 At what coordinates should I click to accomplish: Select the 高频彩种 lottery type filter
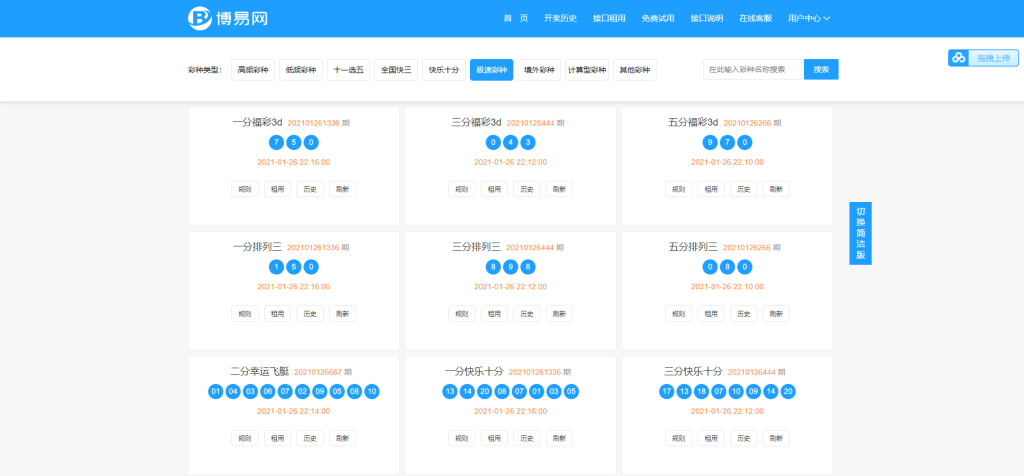(252, 70)
